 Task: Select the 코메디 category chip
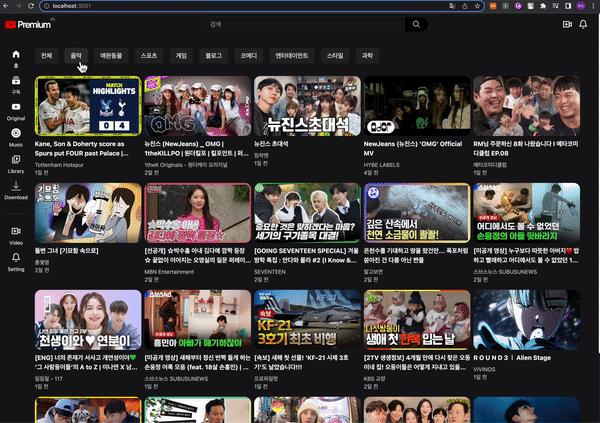click(x=249, y=56)
